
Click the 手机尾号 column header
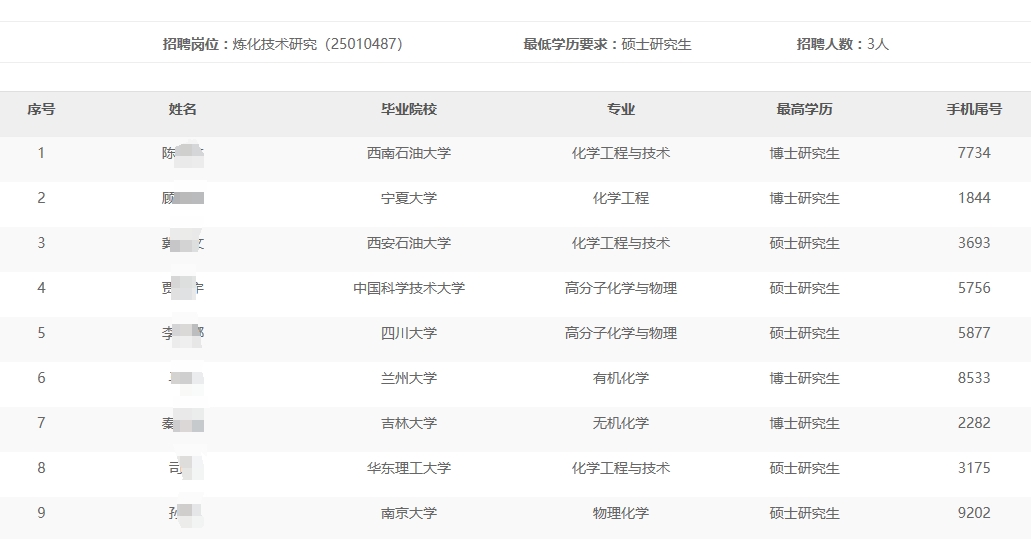point(974,109)
